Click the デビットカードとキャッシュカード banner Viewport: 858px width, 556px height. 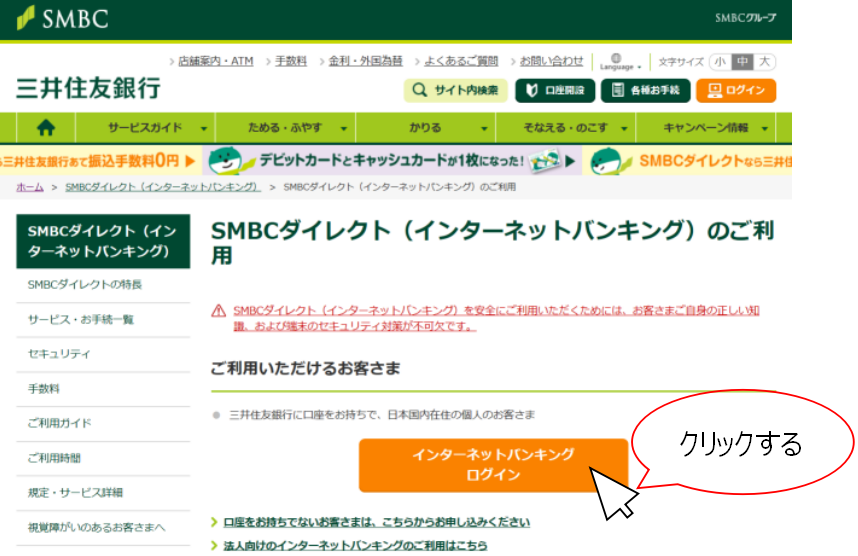tap(392, 160)
